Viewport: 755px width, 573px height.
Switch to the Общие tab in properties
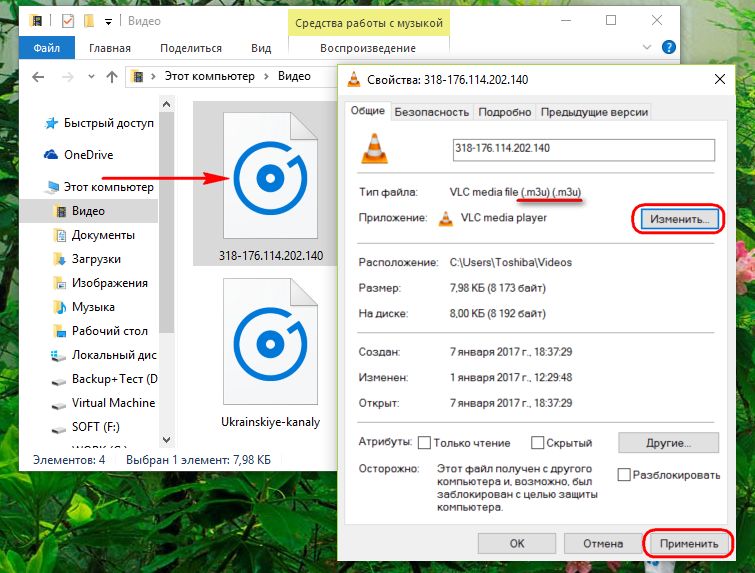[x=367, y=111]
